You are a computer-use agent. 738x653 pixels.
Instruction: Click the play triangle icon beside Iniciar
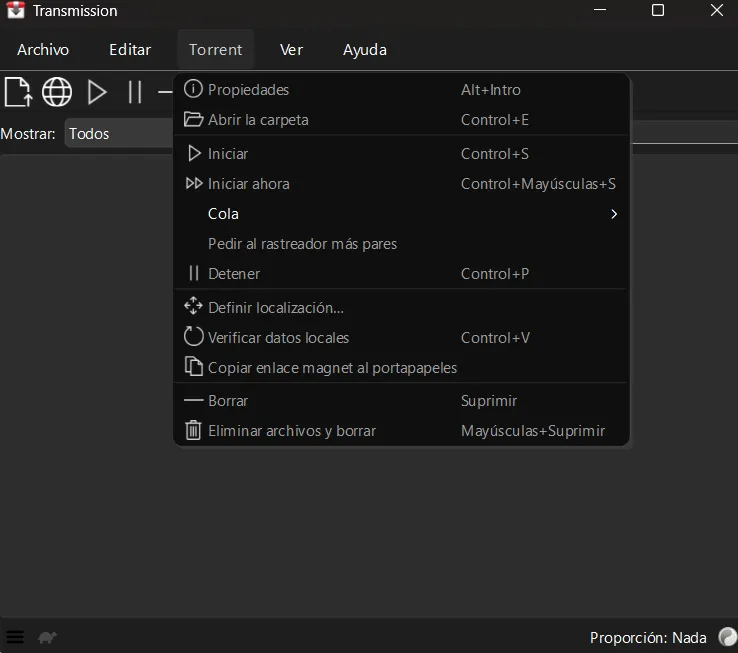pyautogui.click(x=194, y=153)
